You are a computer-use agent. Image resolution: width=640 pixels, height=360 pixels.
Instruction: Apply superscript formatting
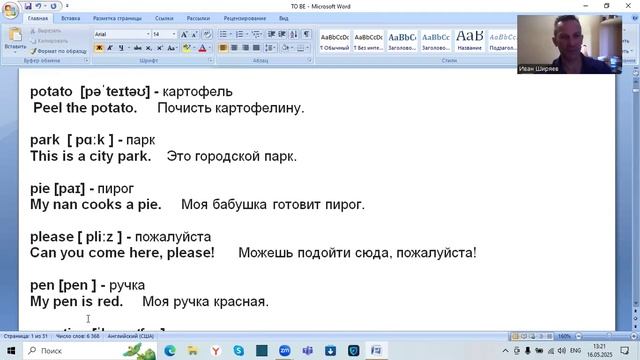pyautogui.click(x=160, y=48)
